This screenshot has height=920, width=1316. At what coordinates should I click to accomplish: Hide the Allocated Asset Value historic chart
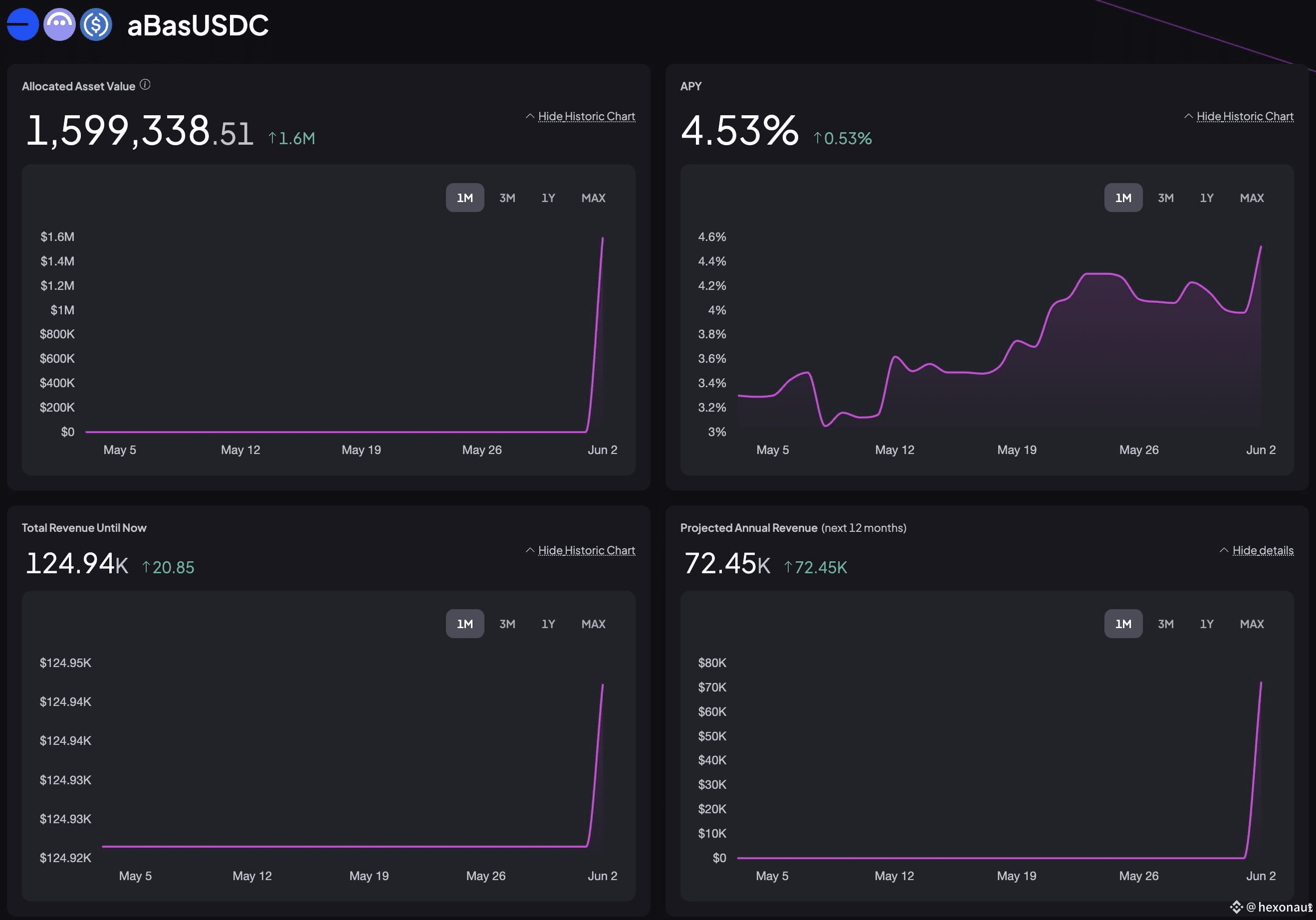pos(586,116)
